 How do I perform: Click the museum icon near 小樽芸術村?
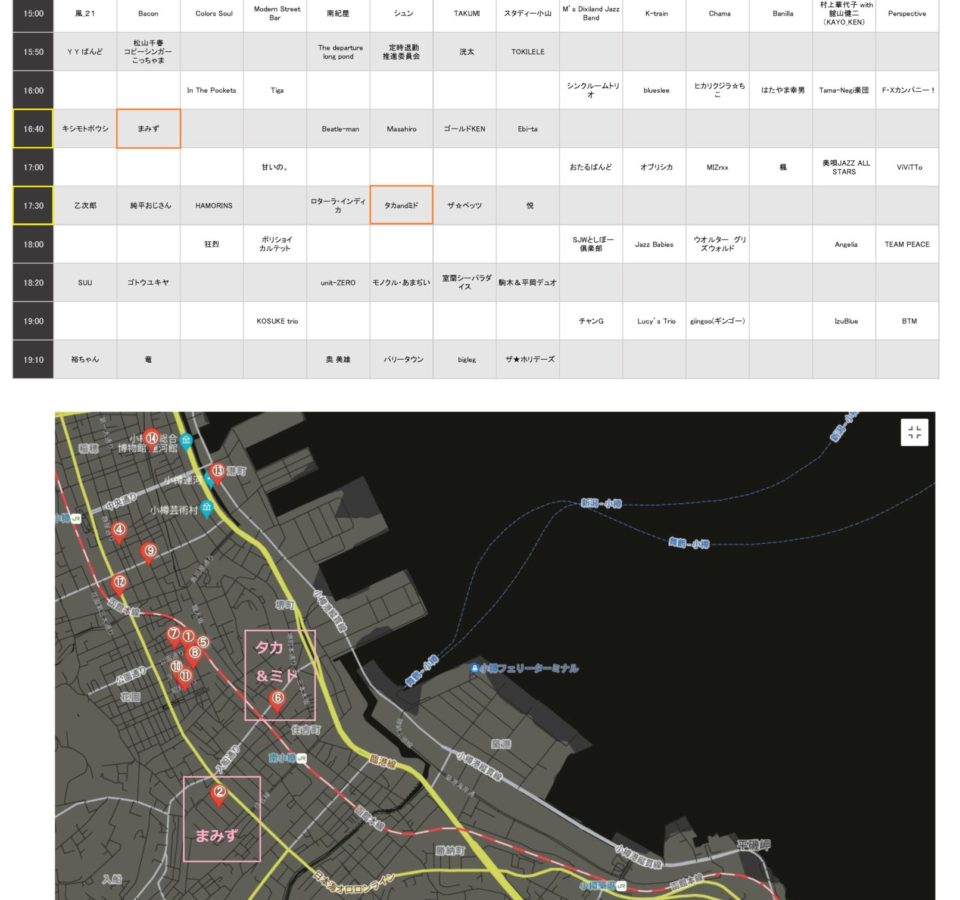coord(206,509)
